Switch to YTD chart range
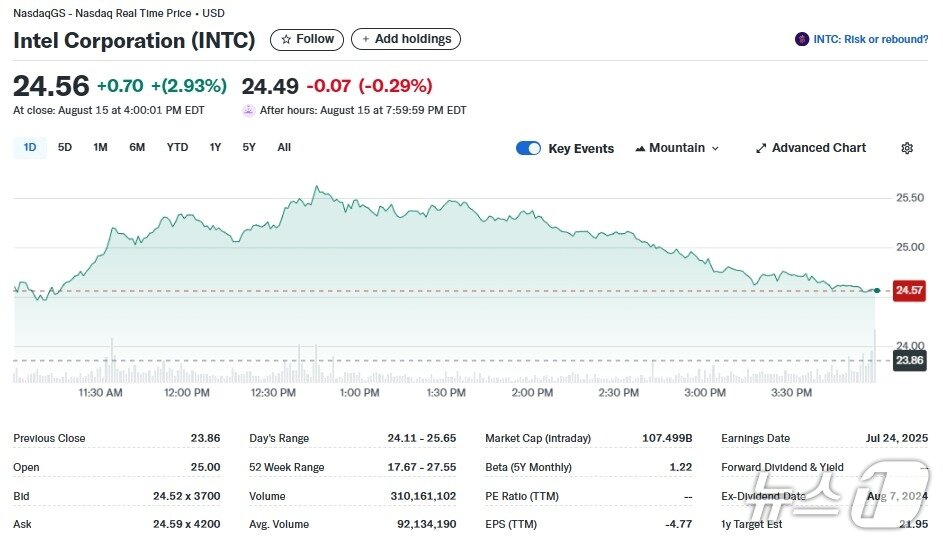This screenshot has width=943, height=542. pyautogui.click(x=177, y=147)
